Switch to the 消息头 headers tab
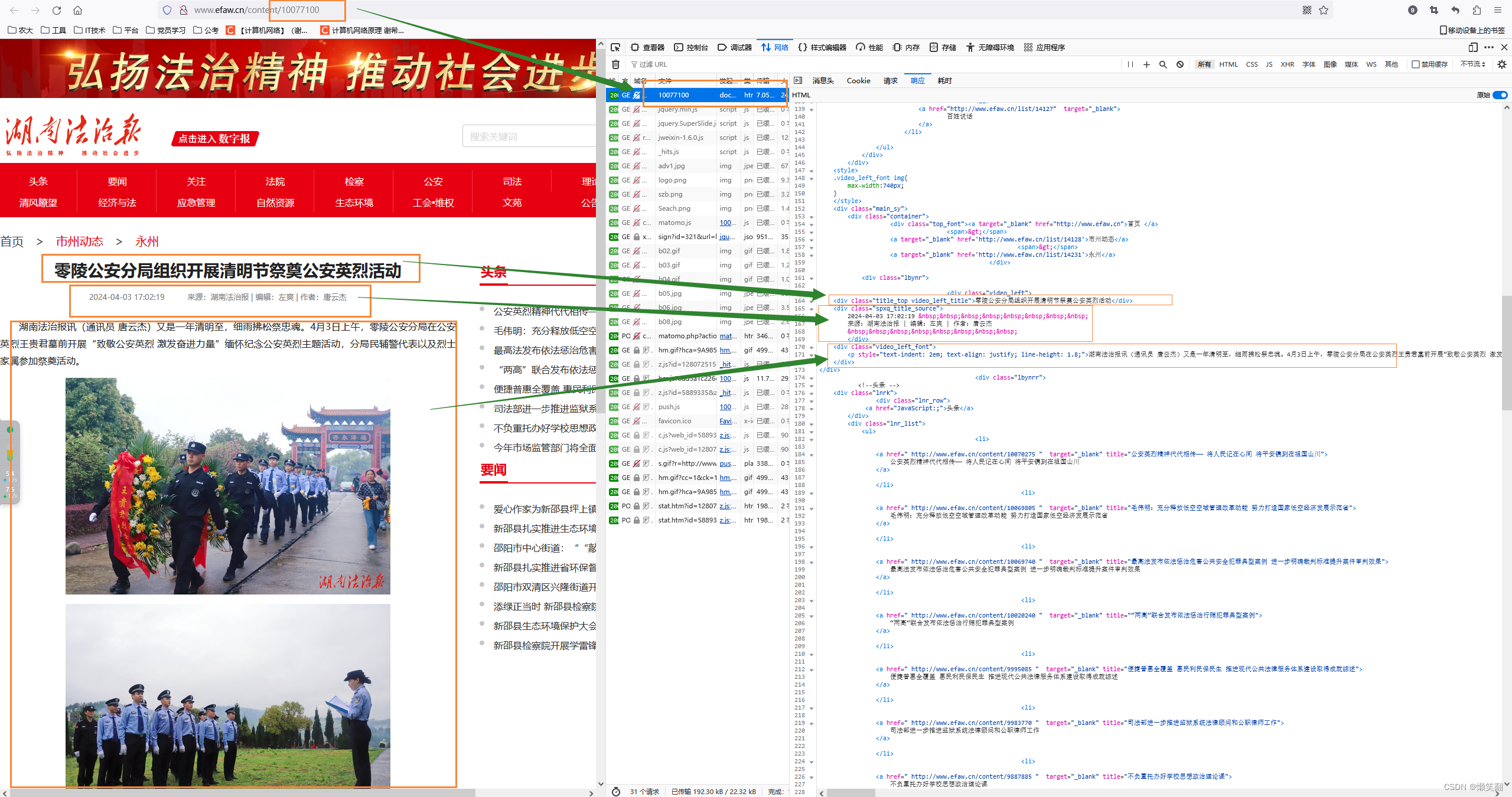1512x797 pixels. tap(823, 80)
